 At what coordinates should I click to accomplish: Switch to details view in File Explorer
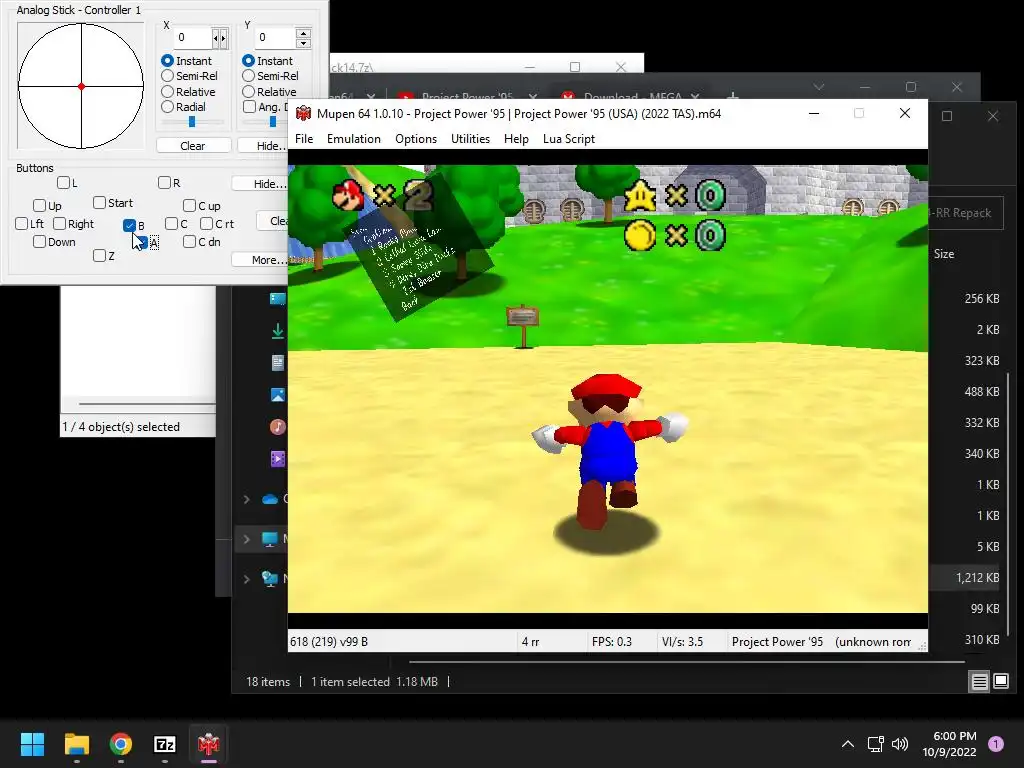[979, 682]
